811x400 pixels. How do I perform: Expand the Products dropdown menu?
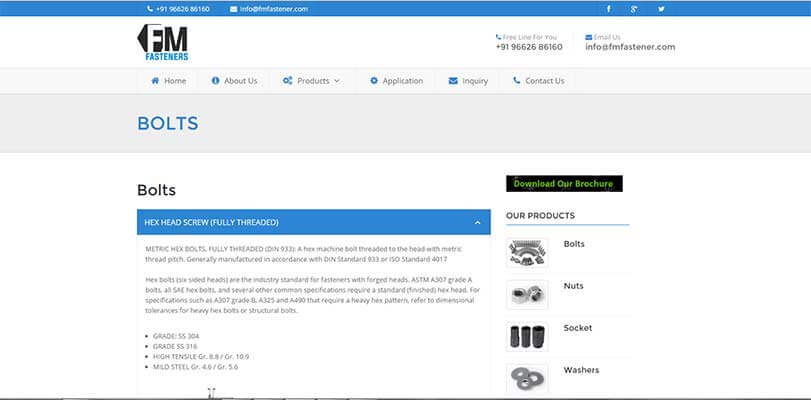click(x=311, y=81)
